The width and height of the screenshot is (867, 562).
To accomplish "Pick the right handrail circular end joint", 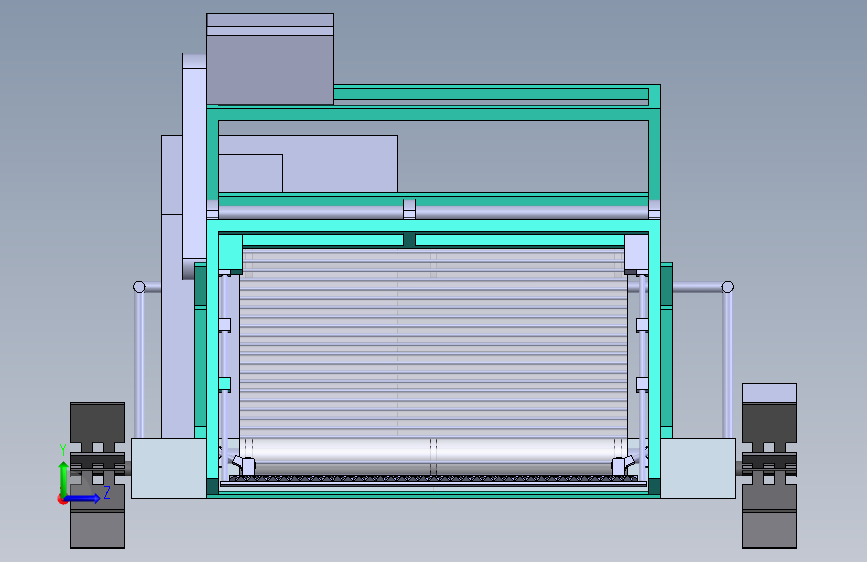I will (728, 287).
